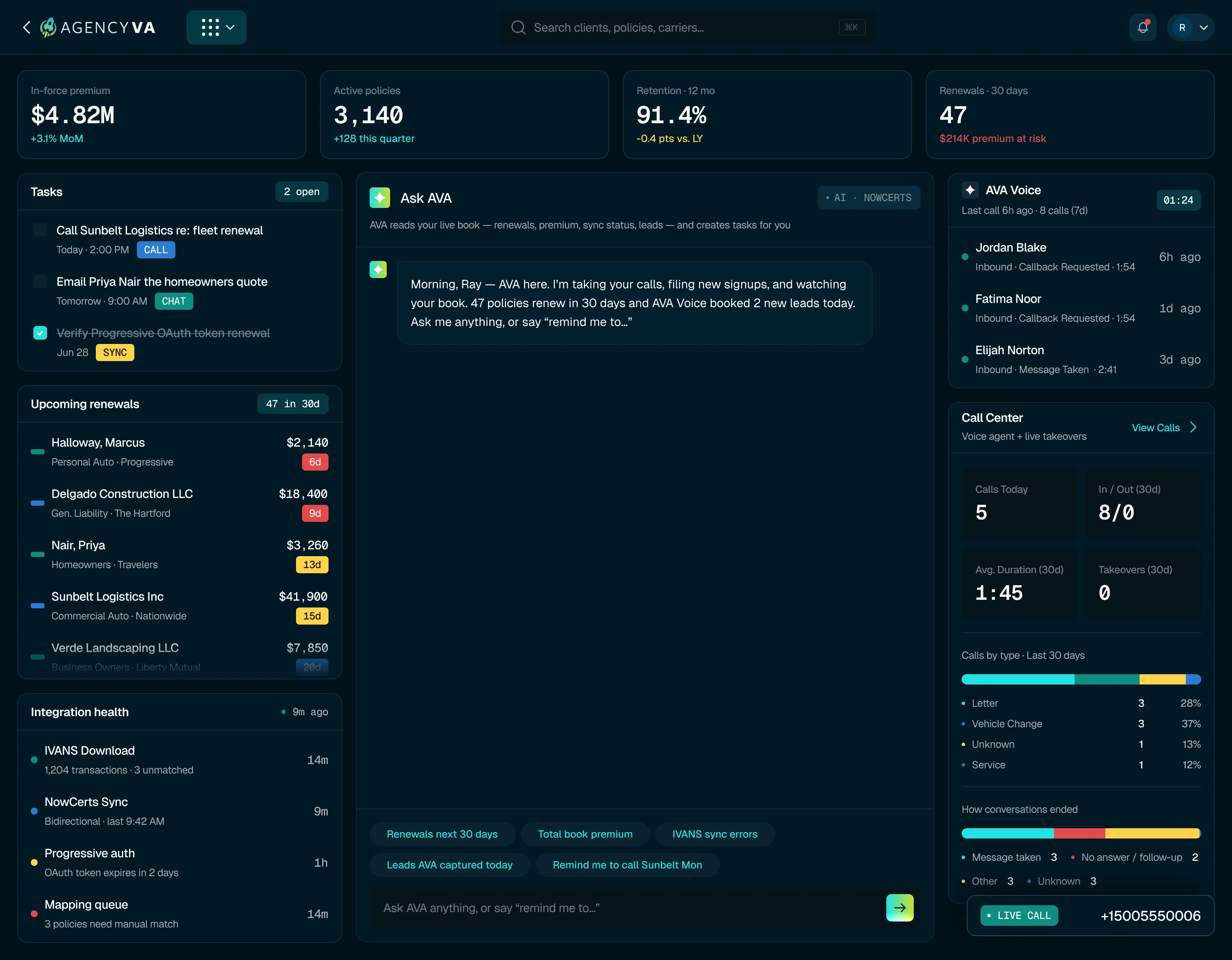Open the Renewals 30 days stat card
The image size is (1232, 960).
[x=1069, y=115]
